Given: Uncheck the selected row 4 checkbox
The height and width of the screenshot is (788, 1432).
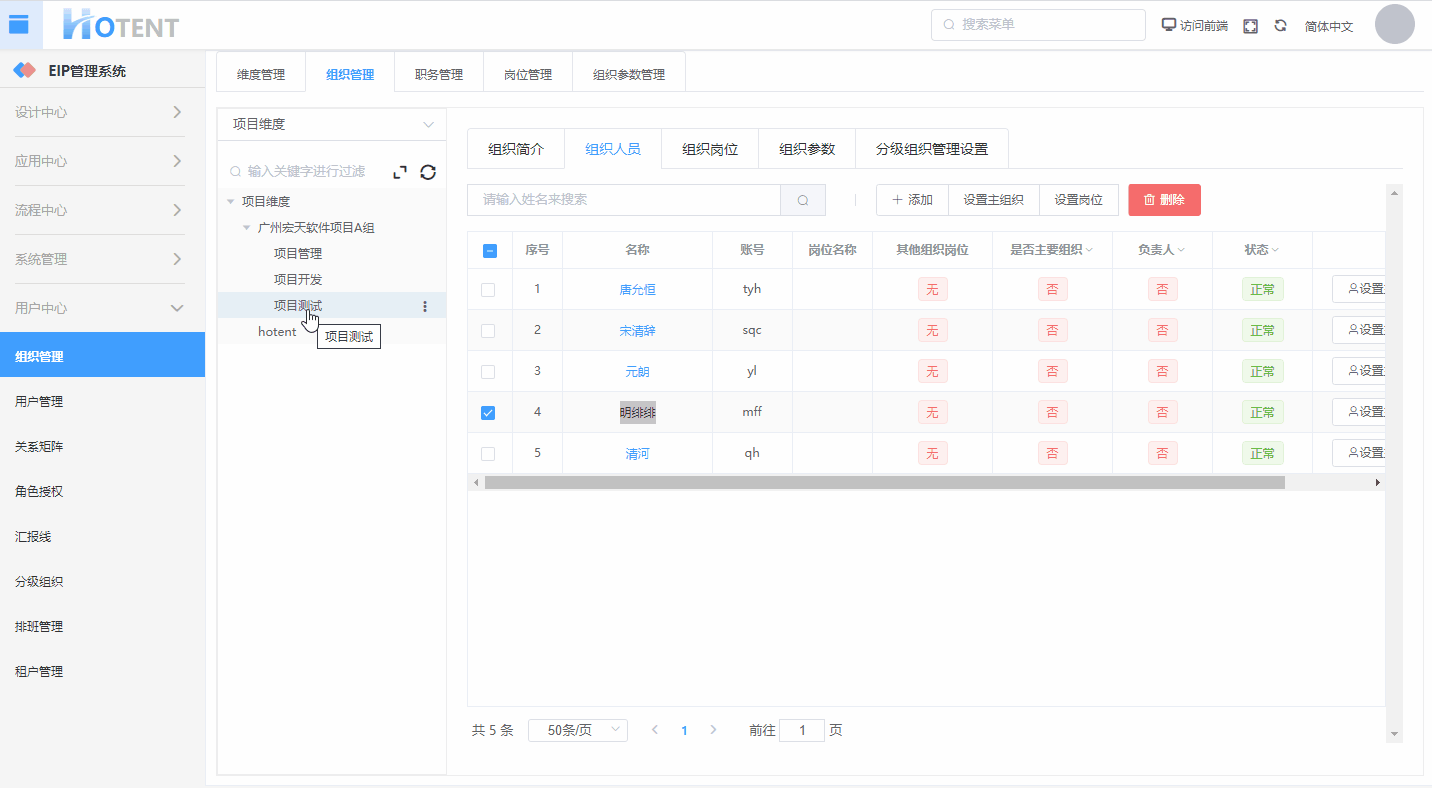Looking at the screenshot, I should [x=488, y=413].
